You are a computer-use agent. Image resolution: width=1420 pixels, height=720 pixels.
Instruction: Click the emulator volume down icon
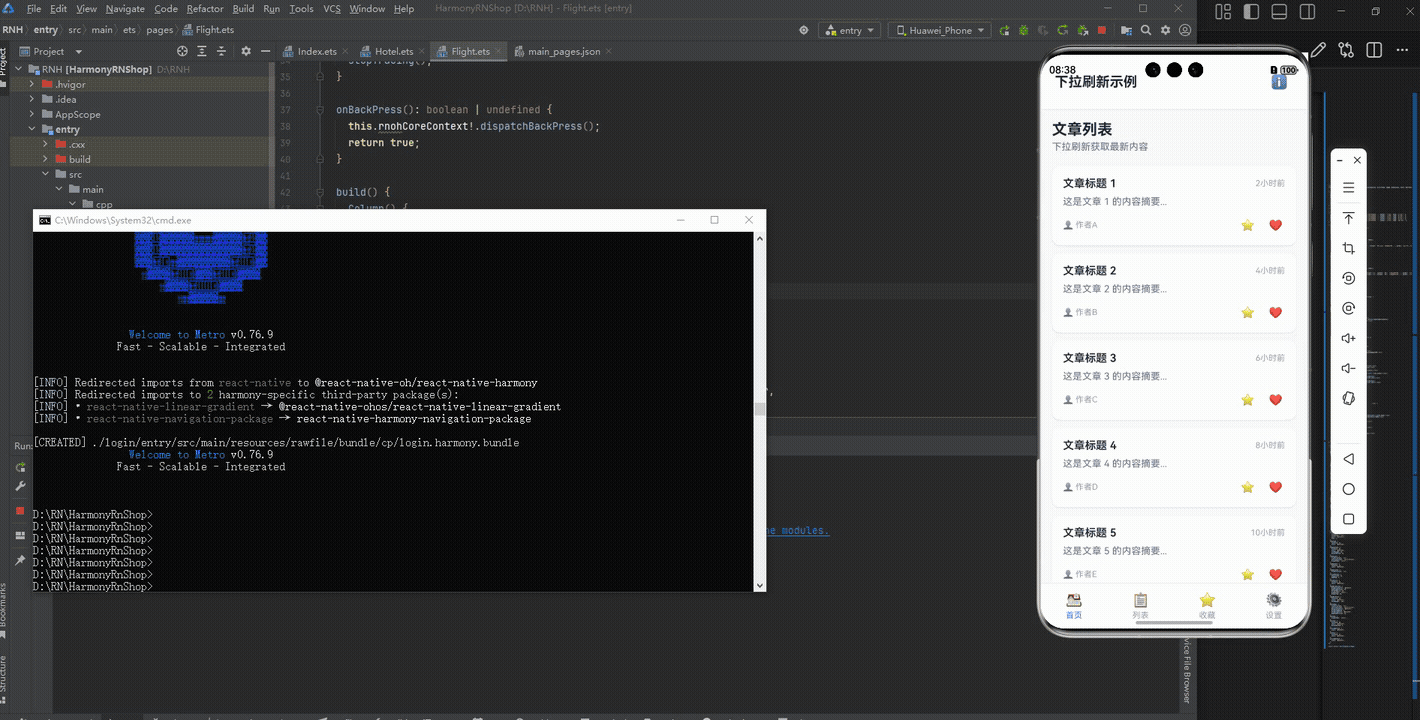1348,368
